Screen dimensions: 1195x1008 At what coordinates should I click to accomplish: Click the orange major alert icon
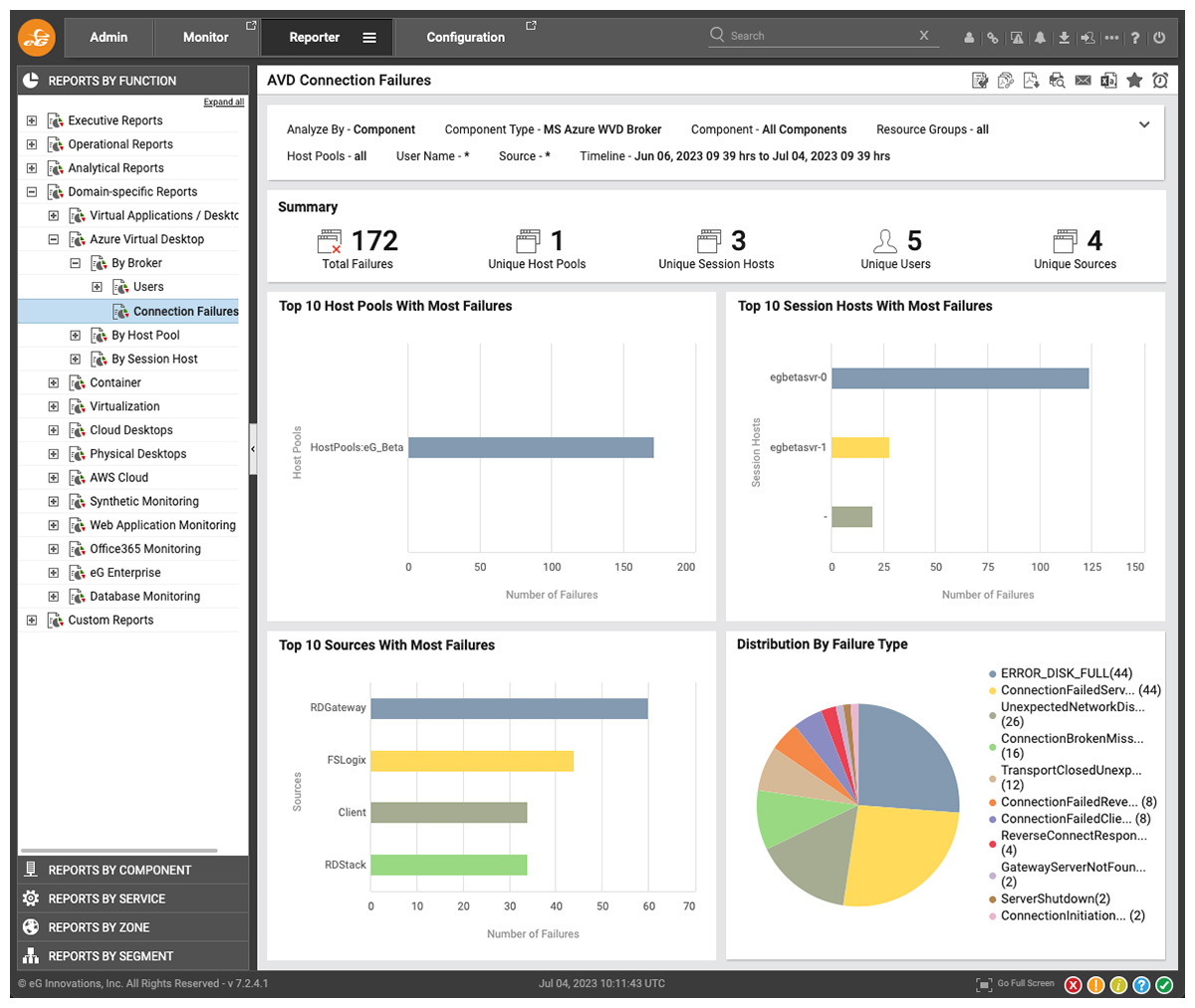coord(1096,985)
